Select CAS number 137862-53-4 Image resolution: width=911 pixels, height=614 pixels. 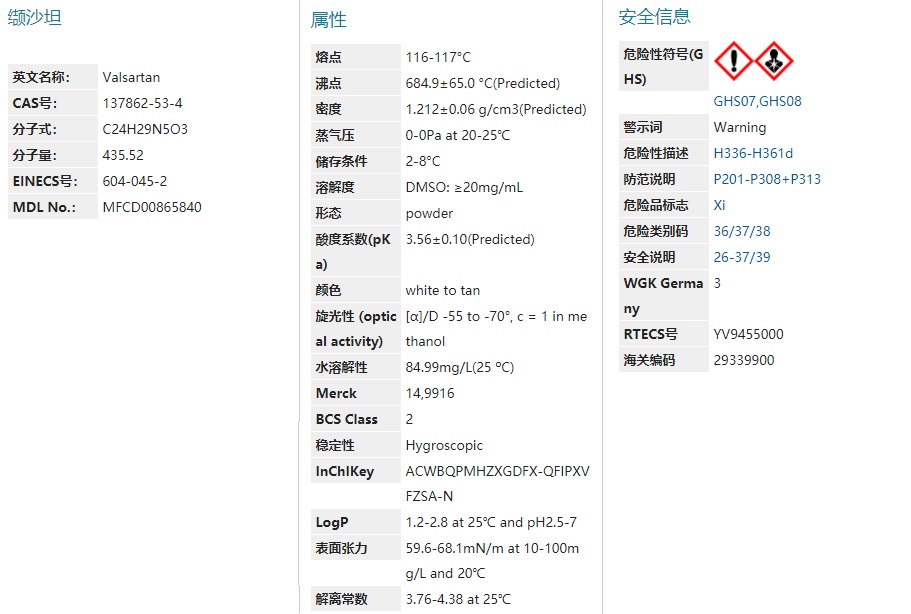(x=142, y=103)
